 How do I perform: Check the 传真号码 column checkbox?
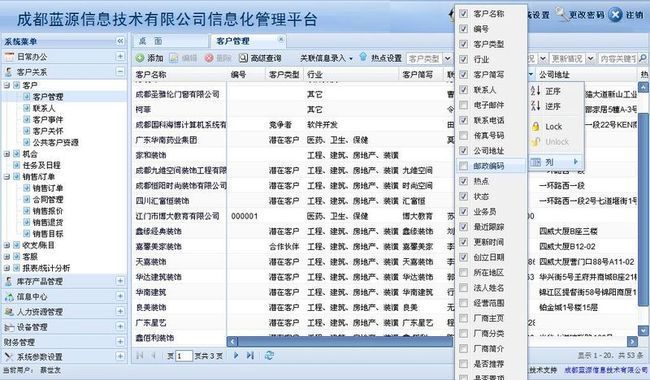point(463,136)
